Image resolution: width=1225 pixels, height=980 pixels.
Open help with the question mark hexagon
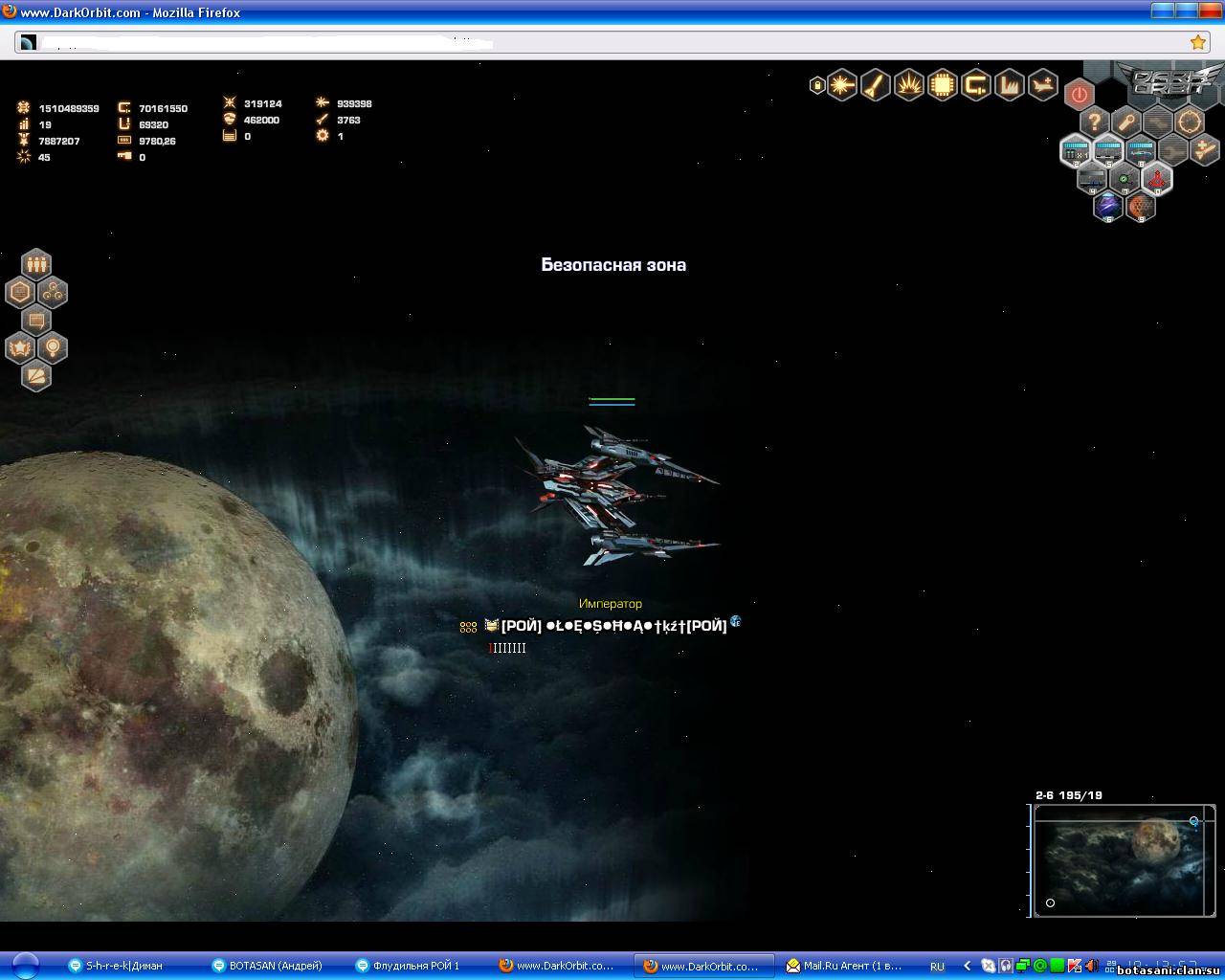(x=1094, y=122)
